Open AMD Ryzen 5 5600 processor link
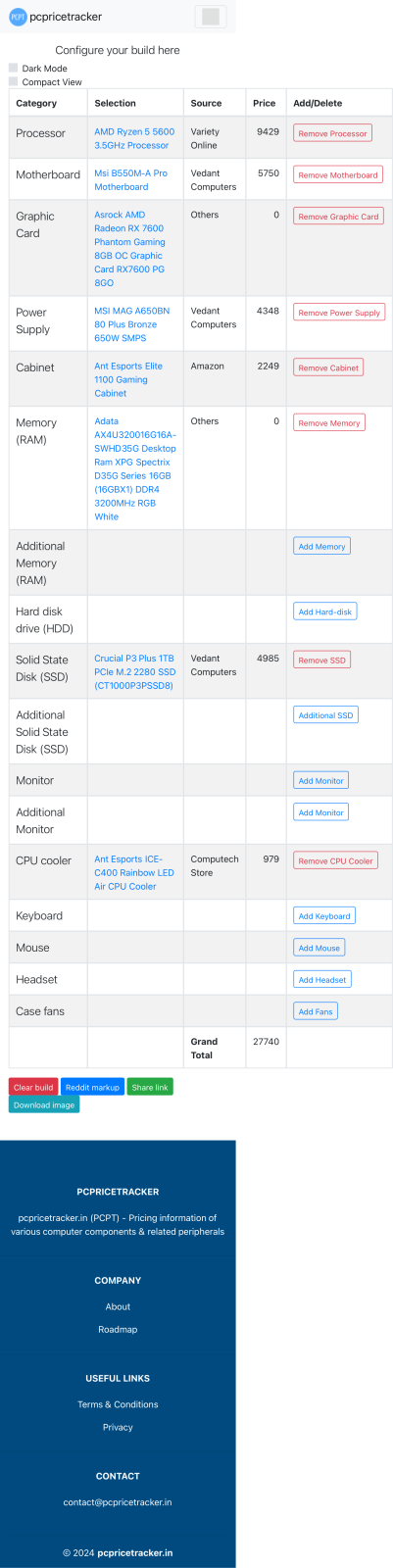Viewport: 393px width, 1568px height. click(x=134, y=138)
